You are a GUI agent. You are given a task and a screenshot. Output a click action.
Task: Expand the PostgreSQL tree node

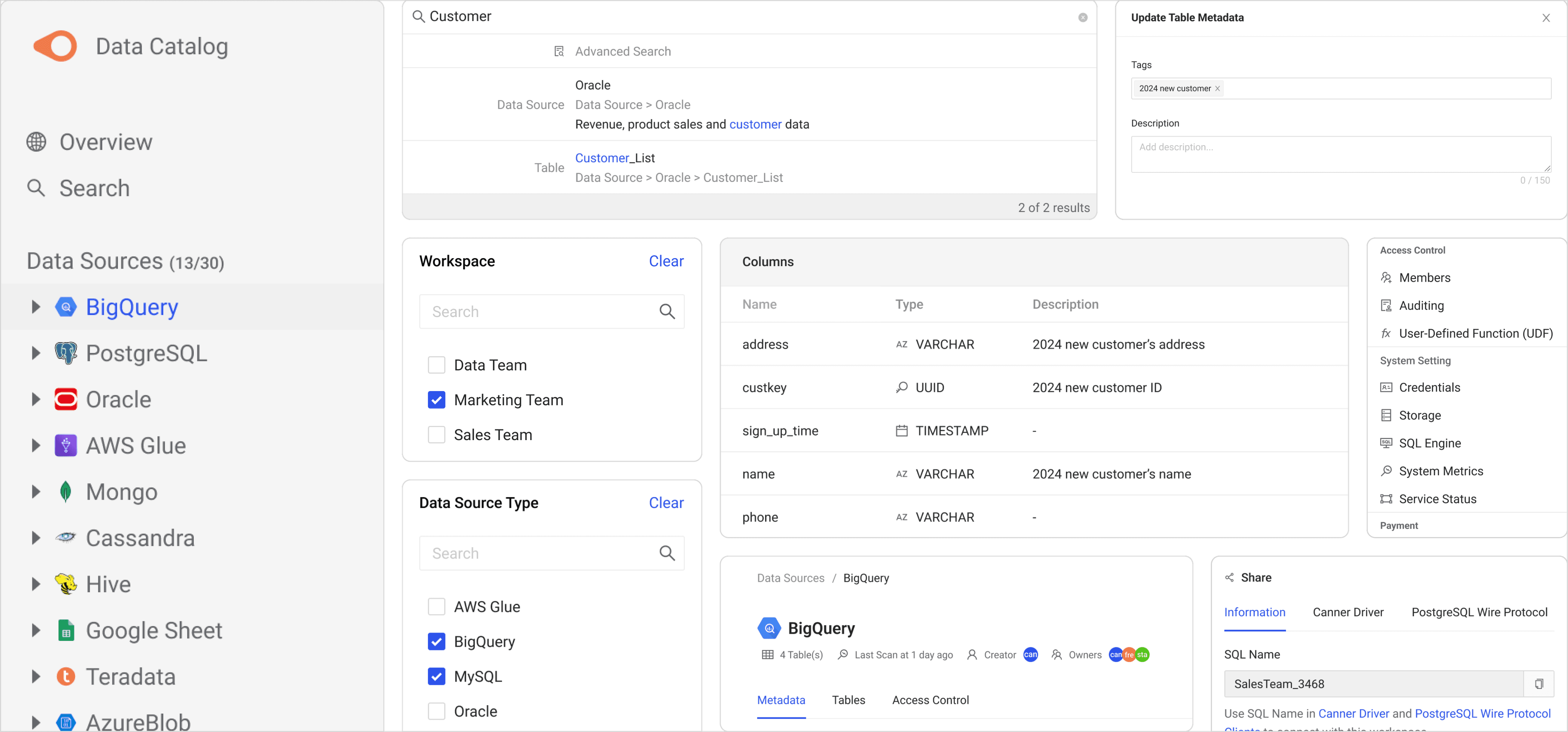[36, 353]
